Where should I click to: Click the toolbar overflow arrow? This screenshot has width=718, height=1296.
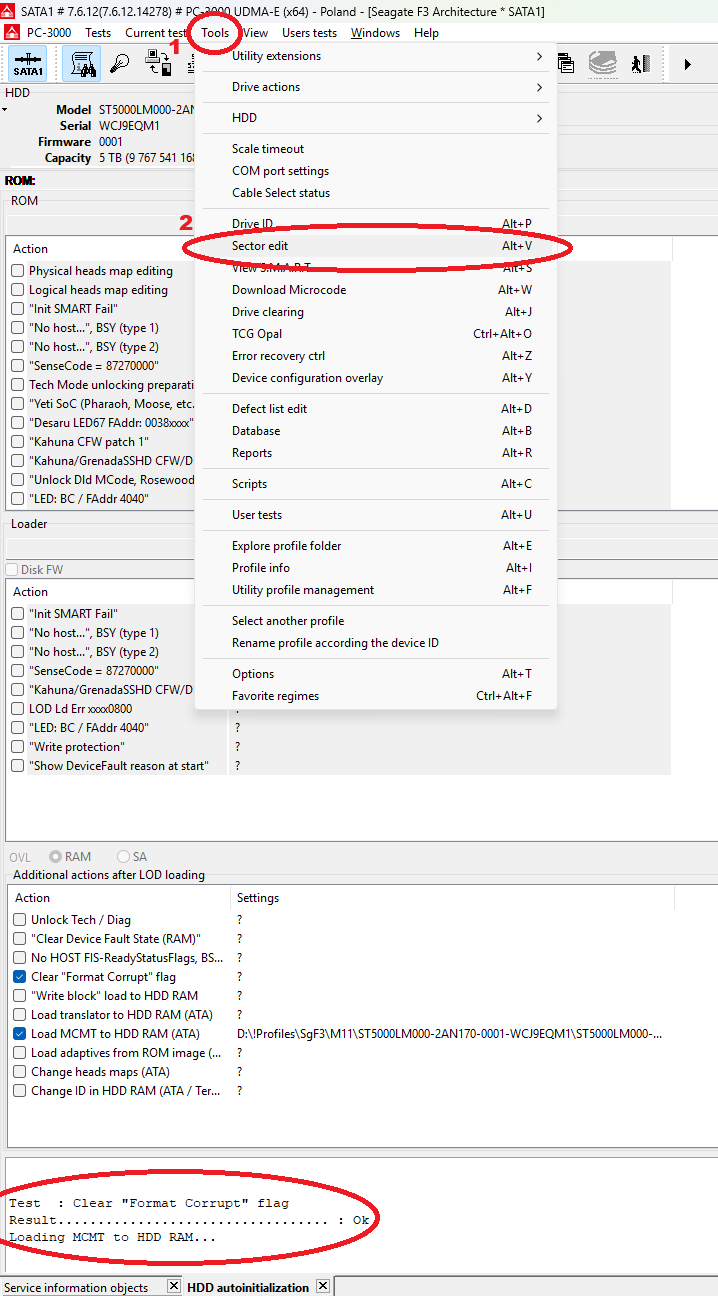687,64
